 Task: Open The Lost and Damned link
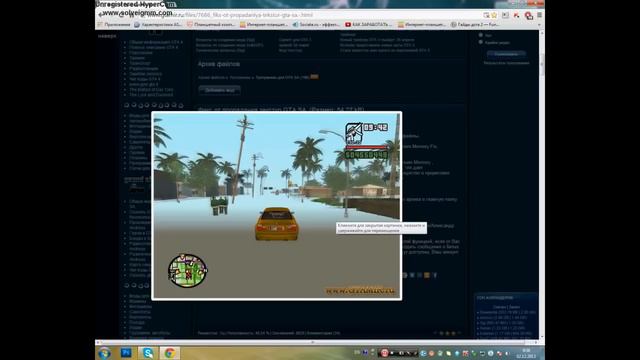(x=151, y=95)
